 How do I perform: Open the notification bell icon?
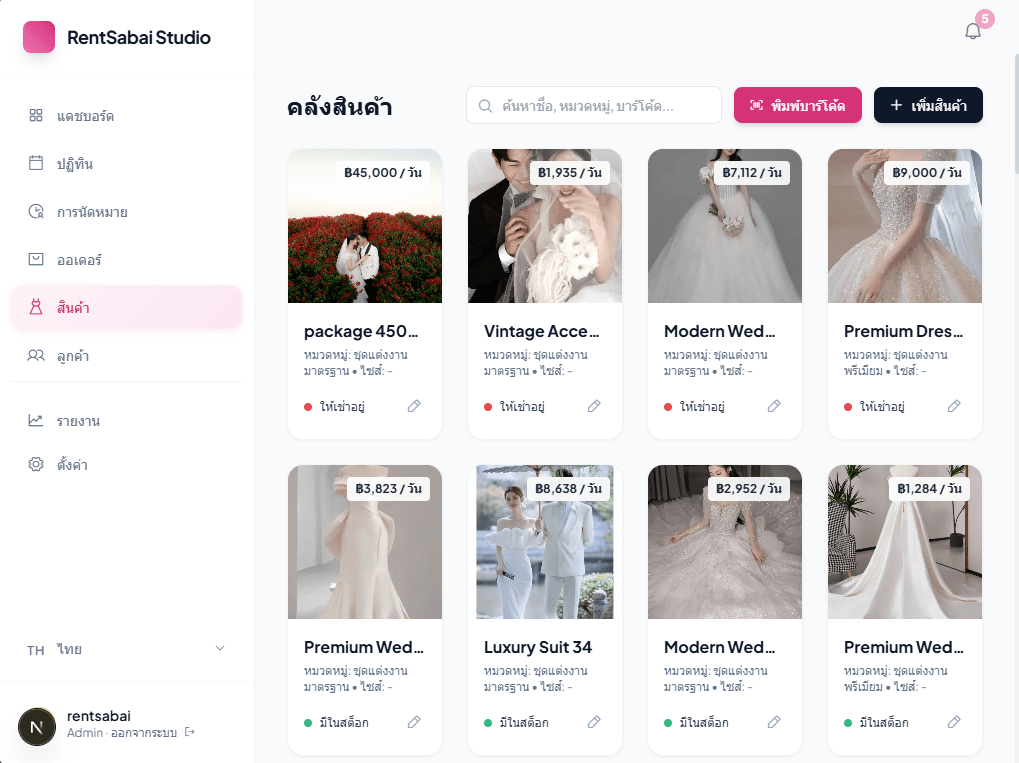973,31
